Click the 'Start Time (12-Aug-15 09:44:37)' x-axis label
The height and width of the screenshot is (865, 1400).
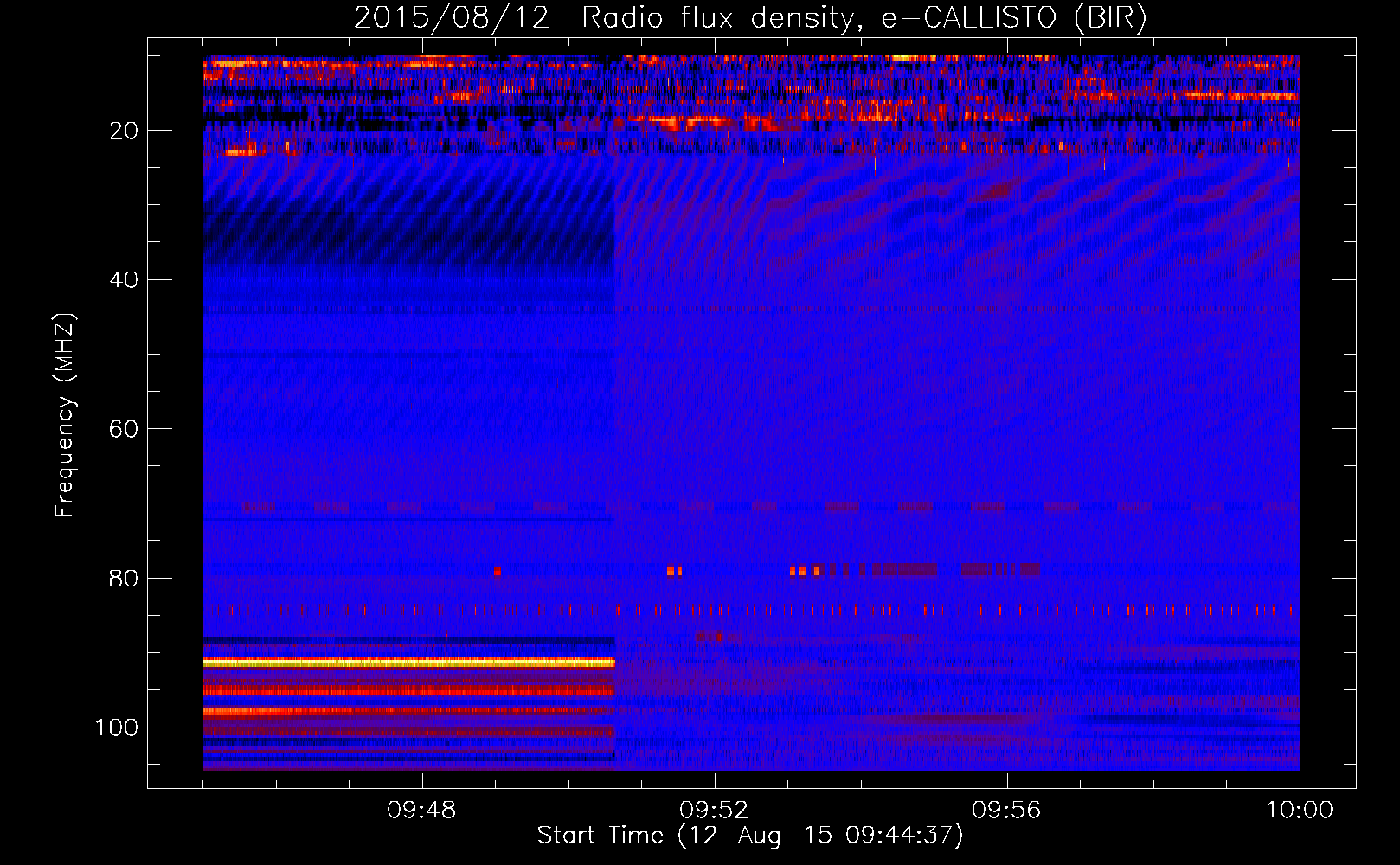(749, 836)
